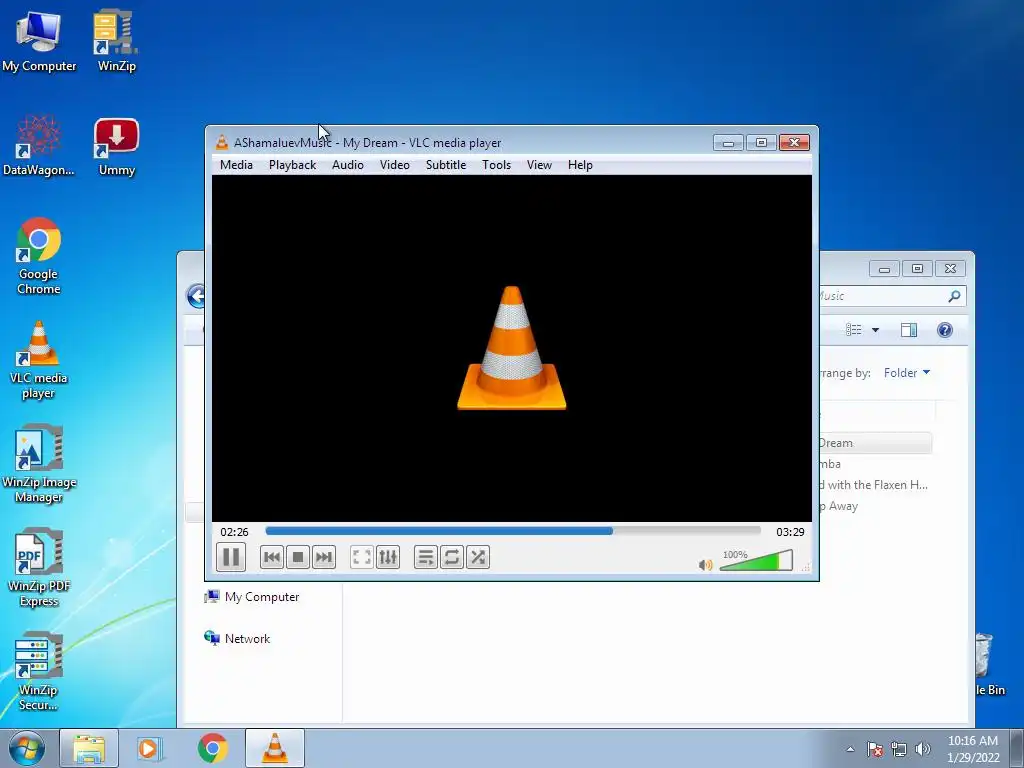Open network tray icon
Screen dimensions: 1024x768
(899, 749)
